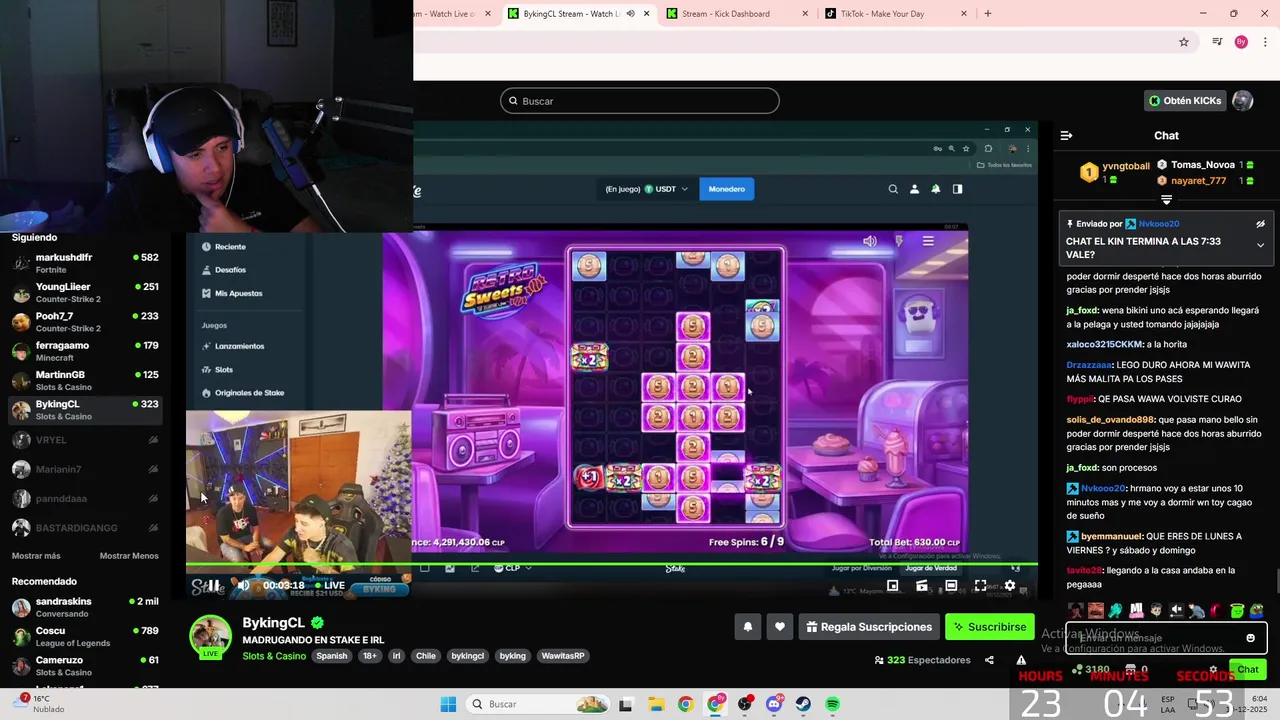The height and width of the screenshot is (720, 1280).
Task: Click Slots in the Stake sidebar
Action: 224,370
